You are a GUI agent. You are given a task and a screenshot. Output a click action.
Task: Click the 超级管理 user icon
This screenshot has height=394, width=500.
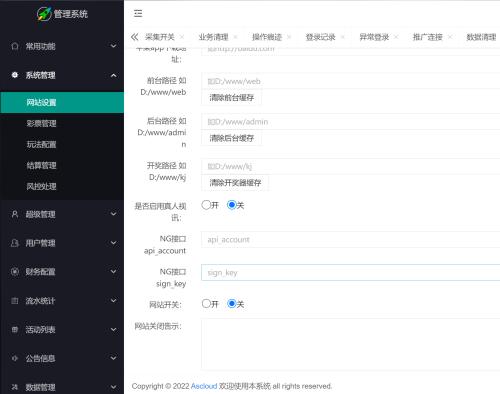click(15, 214)
